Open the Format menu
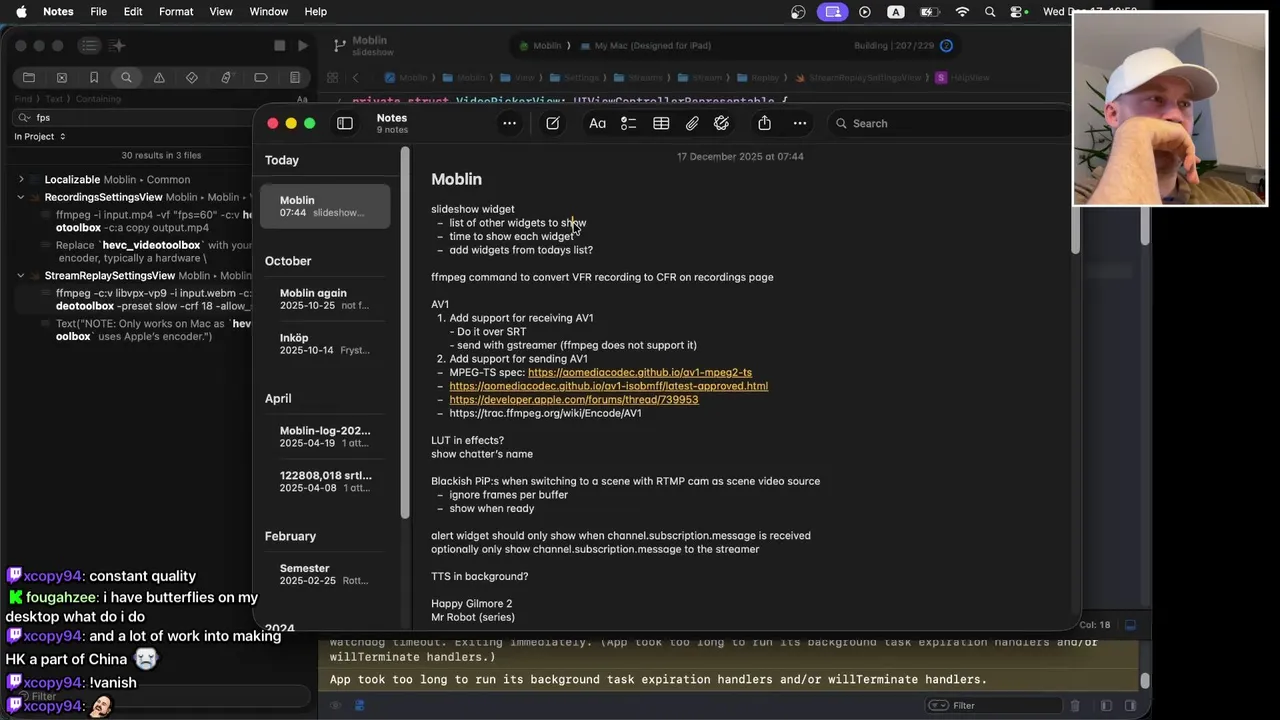This screenshot has height=720, width=1280. (x=176, y=11)
